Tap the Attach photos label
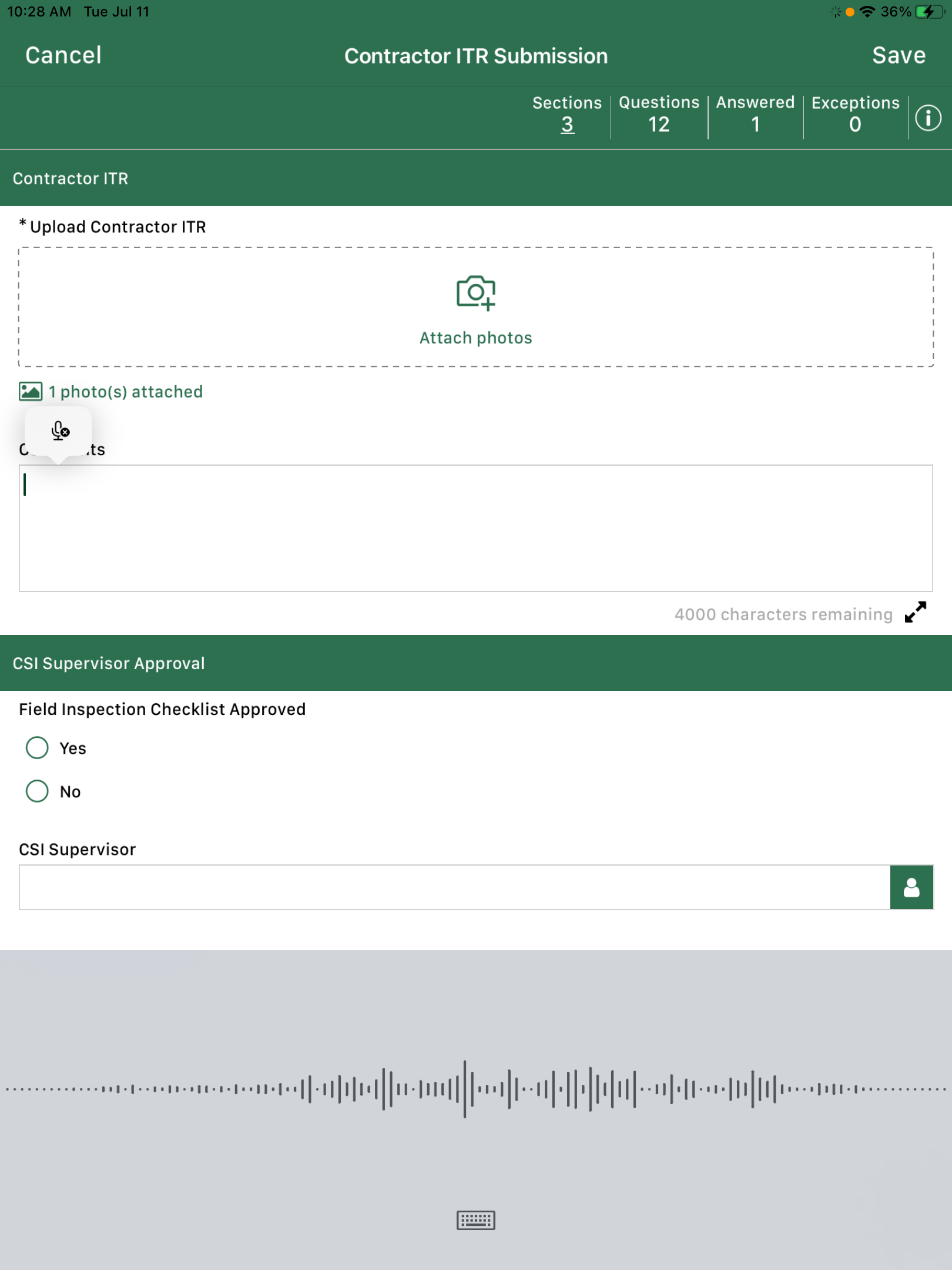Image resolution: width=952 pixels, height=1270 pixels. tap(476, 338)
